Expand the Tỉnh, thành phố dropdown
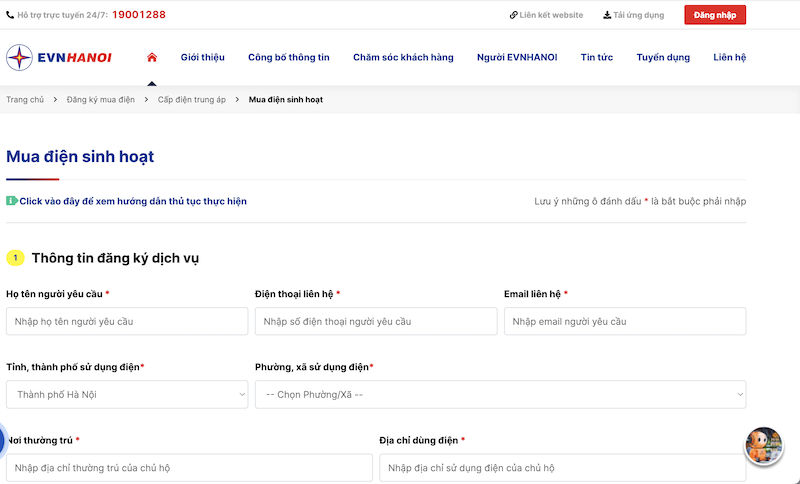 [127, 395]
